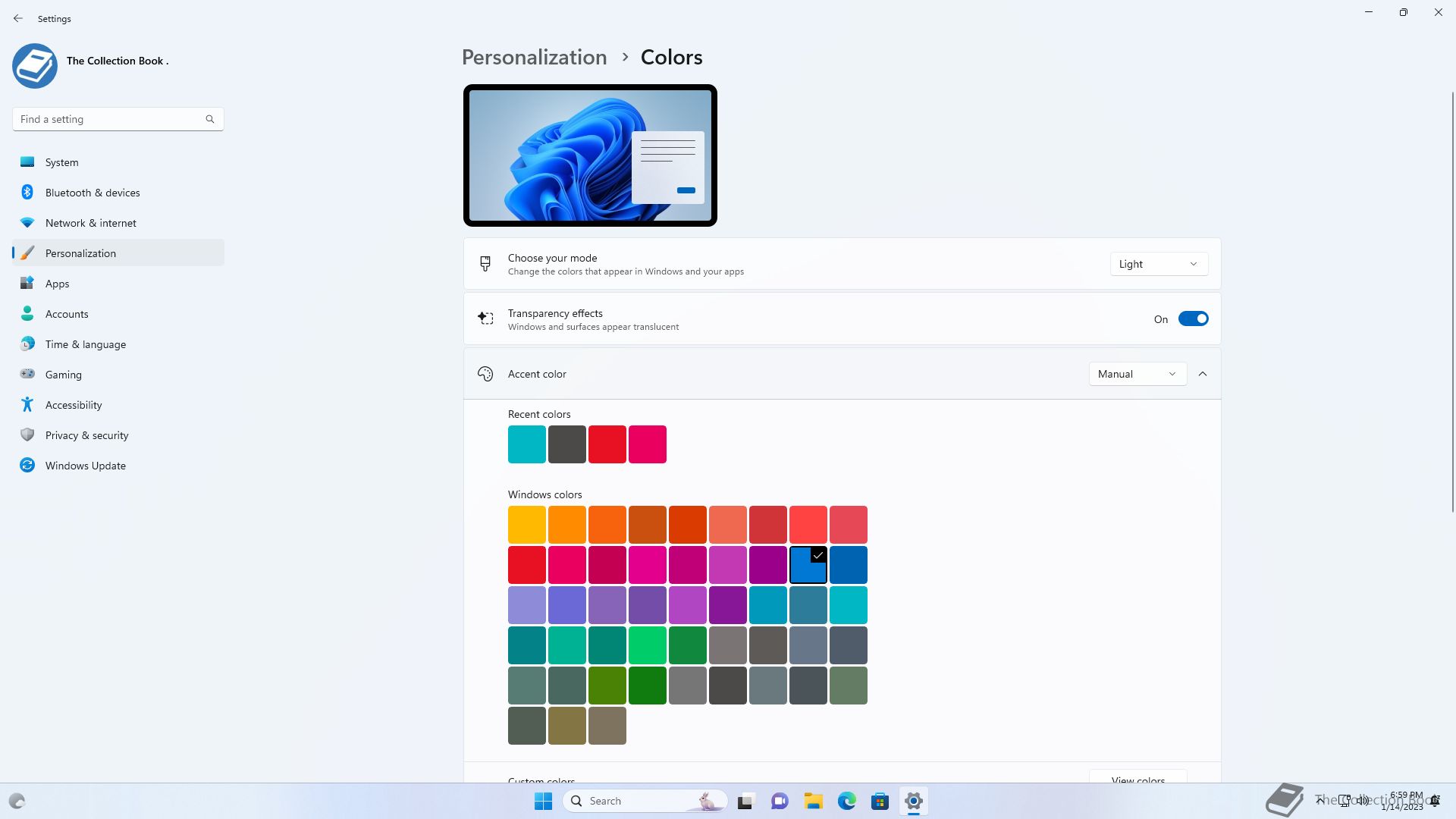Go to System settings
This screenshot has width=1456, height=819.
(118, 162)
